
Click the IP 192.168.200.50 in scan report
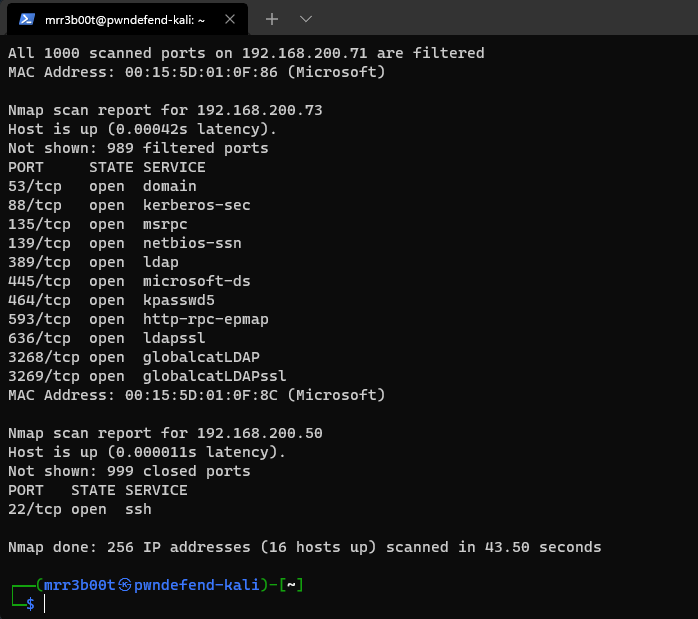coord(260,433)
